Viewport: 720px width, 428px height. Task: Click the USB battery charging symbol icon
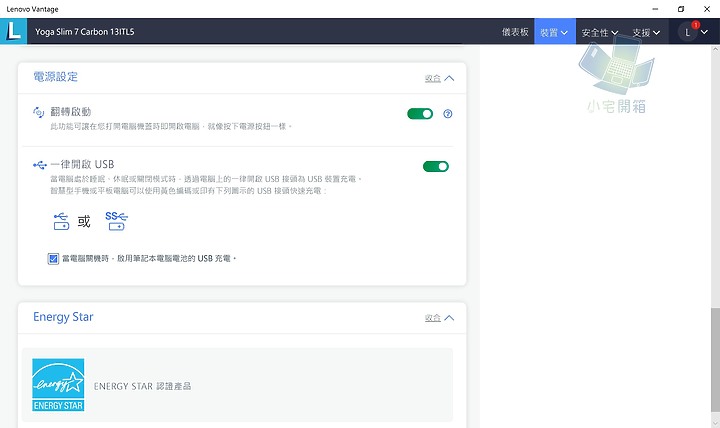[61, 221]
